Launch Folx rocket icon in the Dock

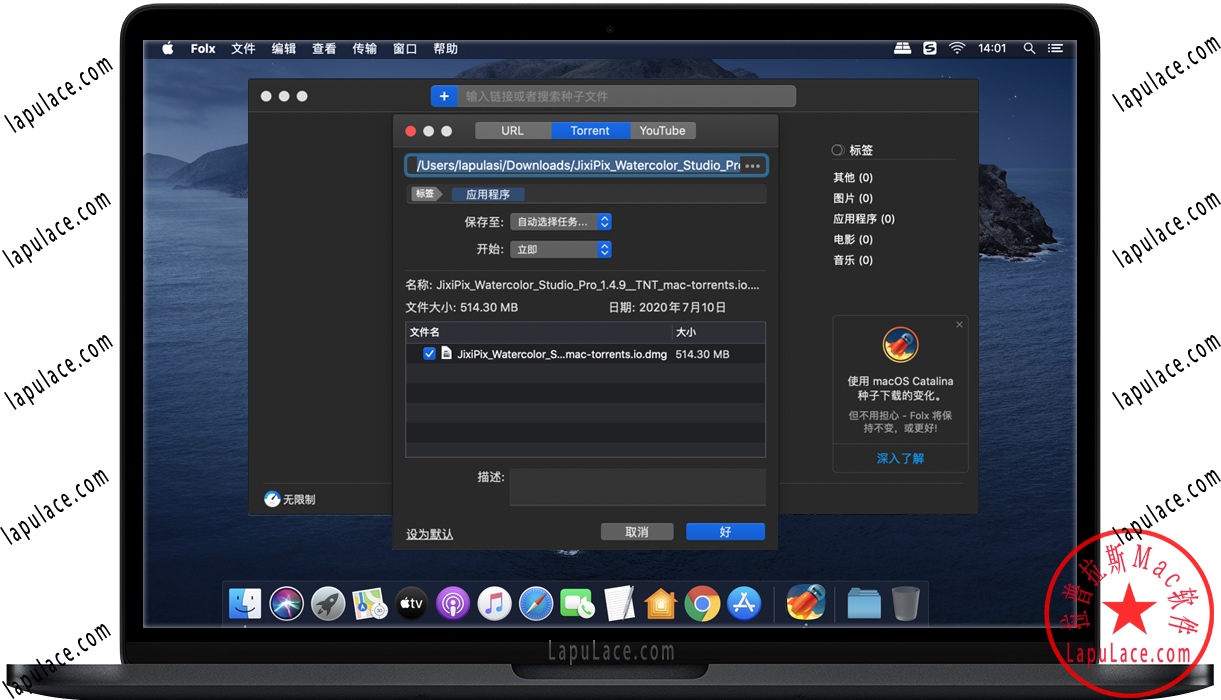click(x=805, y=603)
